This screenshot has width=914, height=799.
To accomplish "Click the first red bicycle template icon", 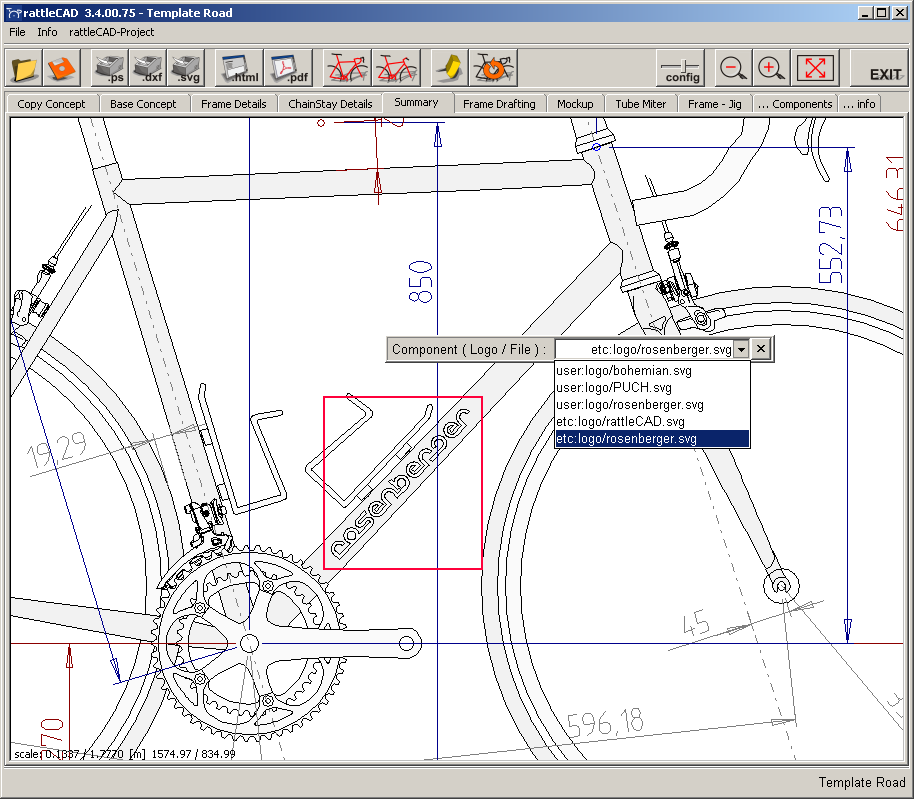I will (347, 69).
